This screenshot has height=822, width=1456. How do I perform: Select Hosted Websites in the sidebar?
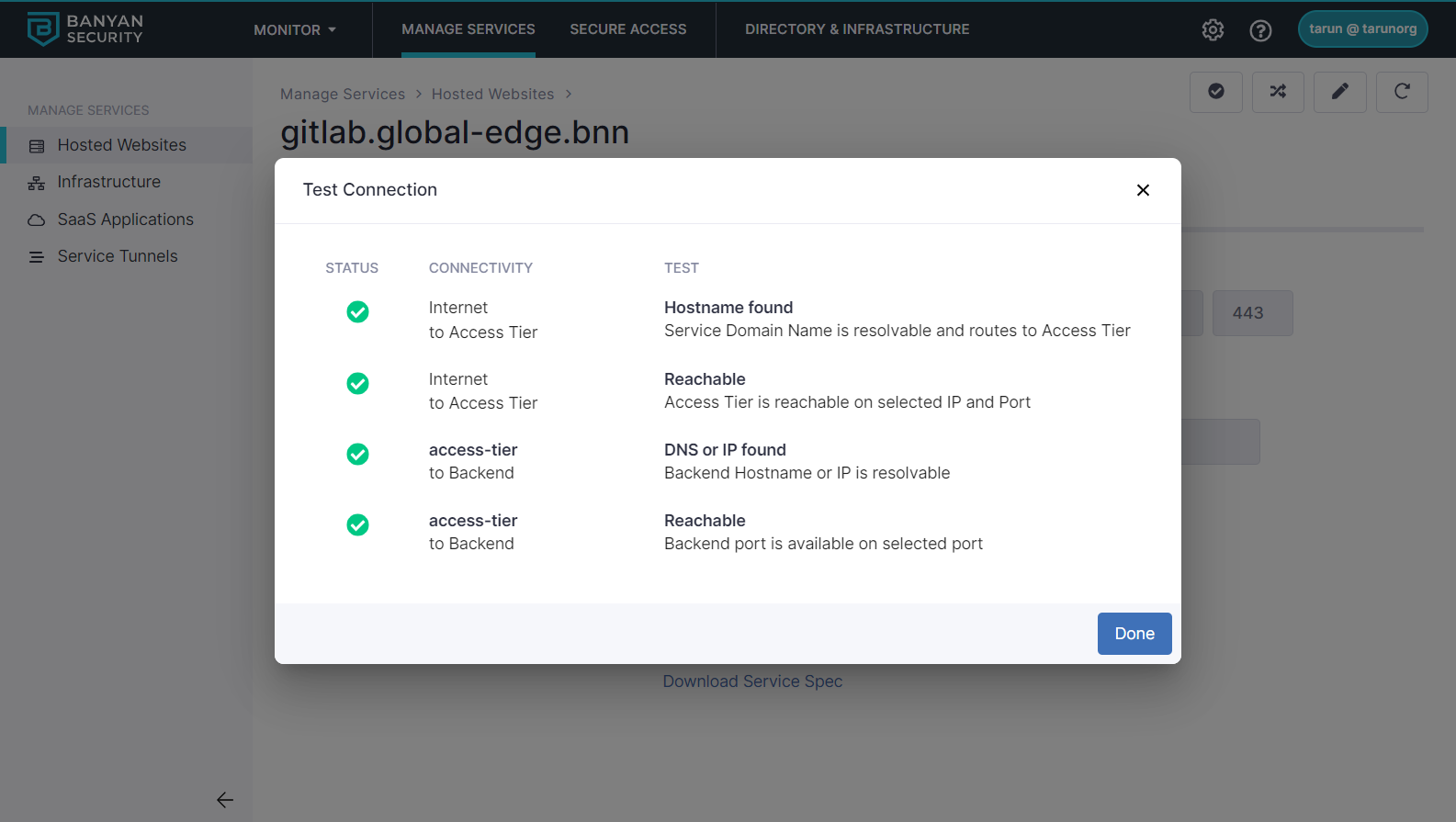tap(121, 145)
